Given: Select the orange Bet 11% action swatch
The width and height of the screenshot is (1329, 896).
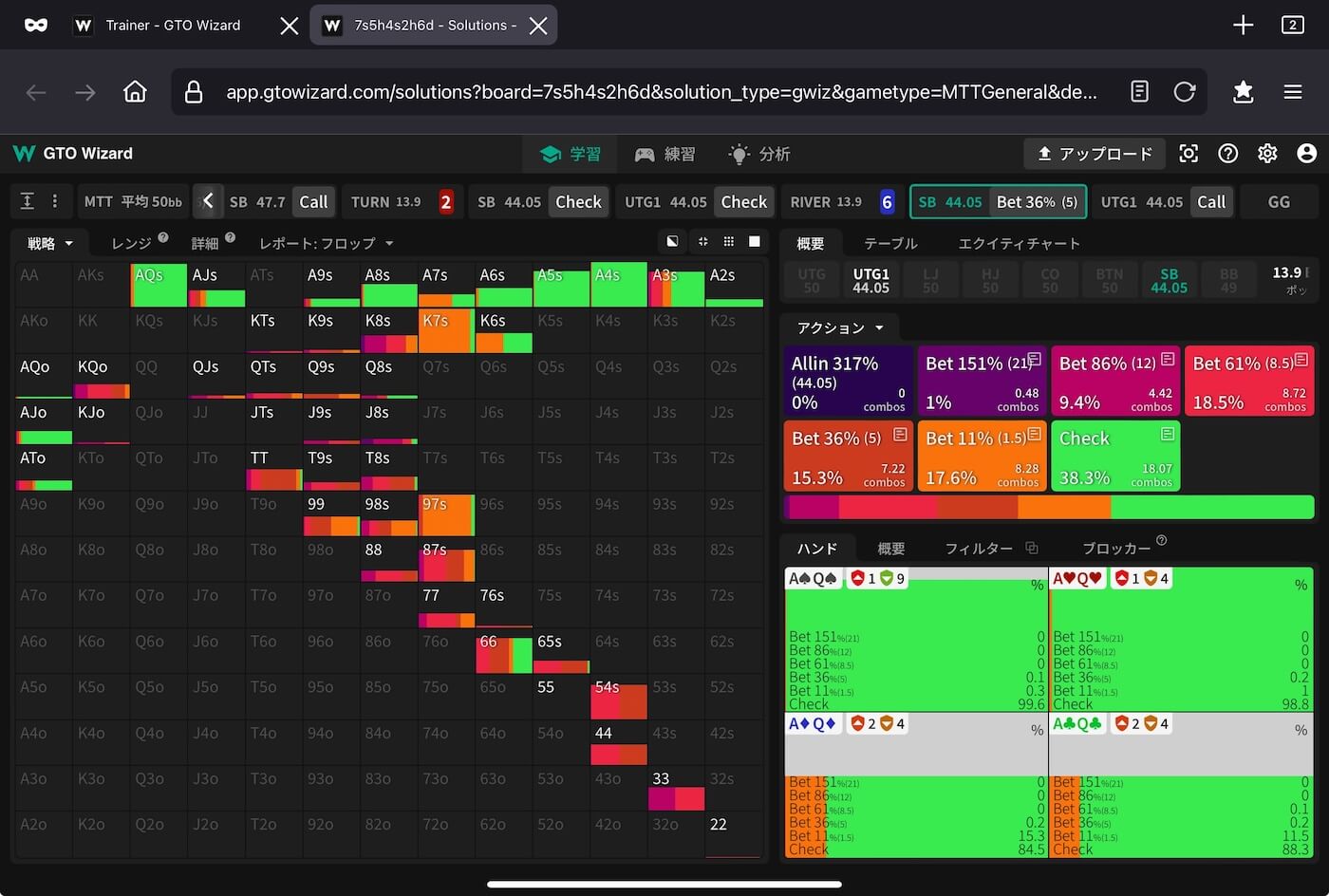Looking at the screenshot, I should pos(982,456).
